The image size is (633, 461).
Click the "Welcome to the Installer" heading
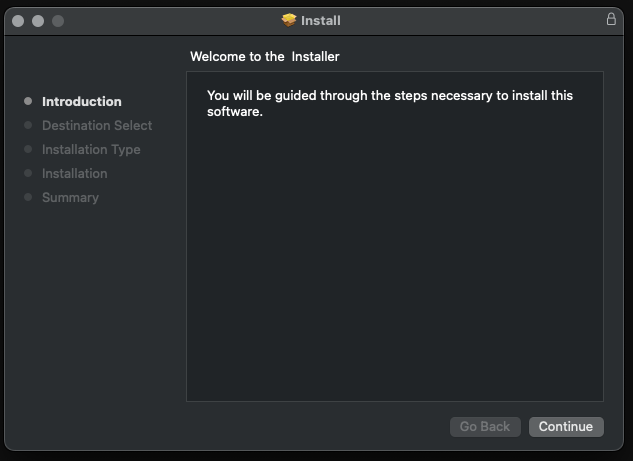pyautogui.click(x=265, y=57)
